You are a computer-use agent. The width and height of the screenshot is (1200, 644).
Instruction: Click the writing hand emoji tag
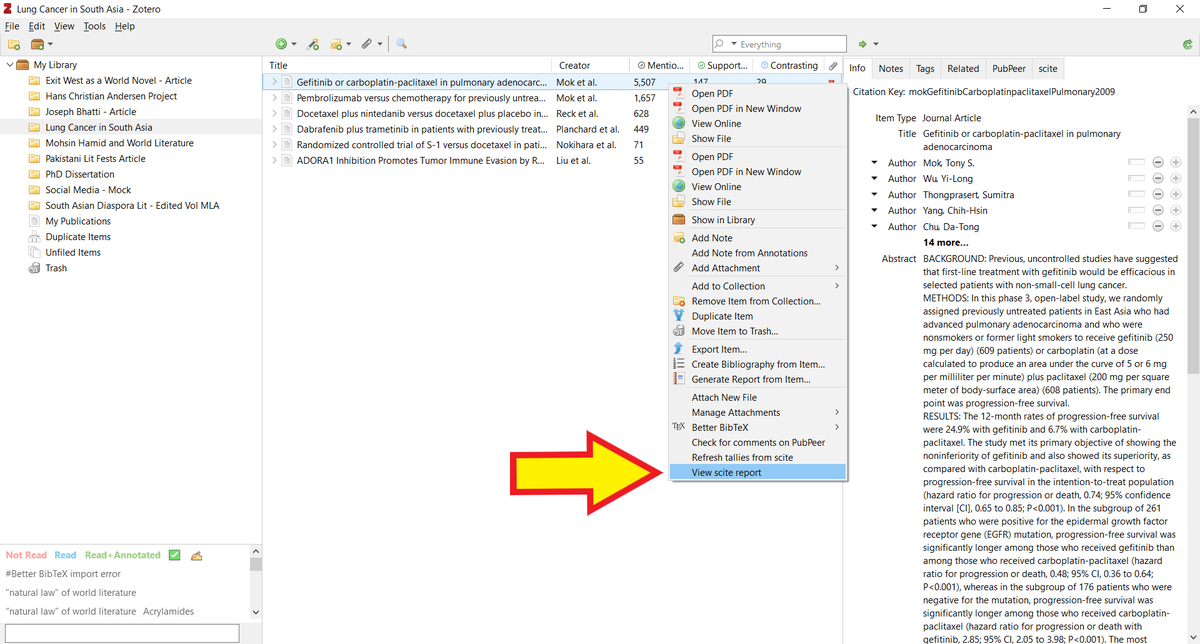pos(197,555)
